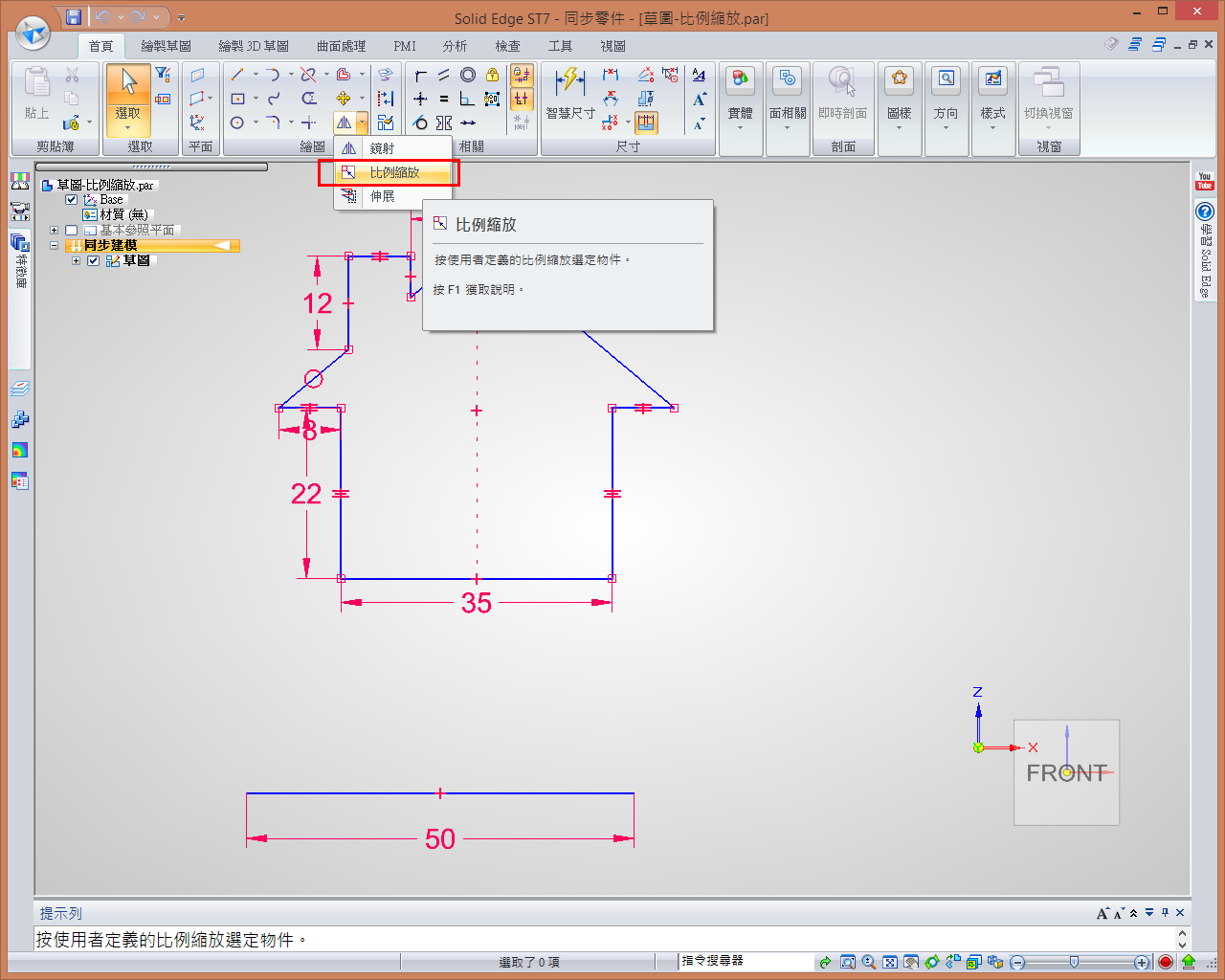Click the lock relationship icon
The height and width of the screenshot is (980, 1225).
(492, 75)
